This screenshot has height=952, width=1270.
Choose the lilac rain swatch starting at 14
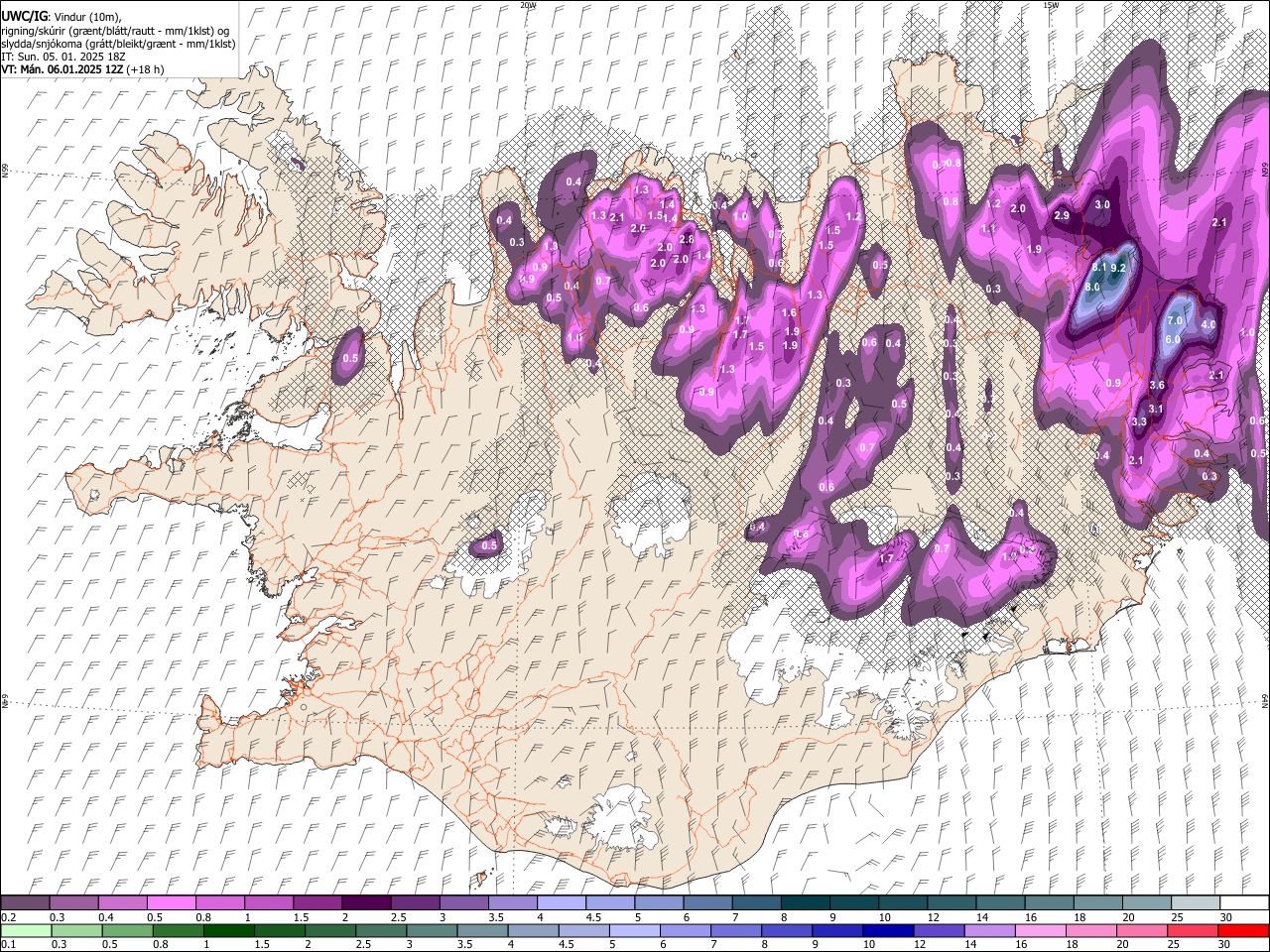(988, 930)
